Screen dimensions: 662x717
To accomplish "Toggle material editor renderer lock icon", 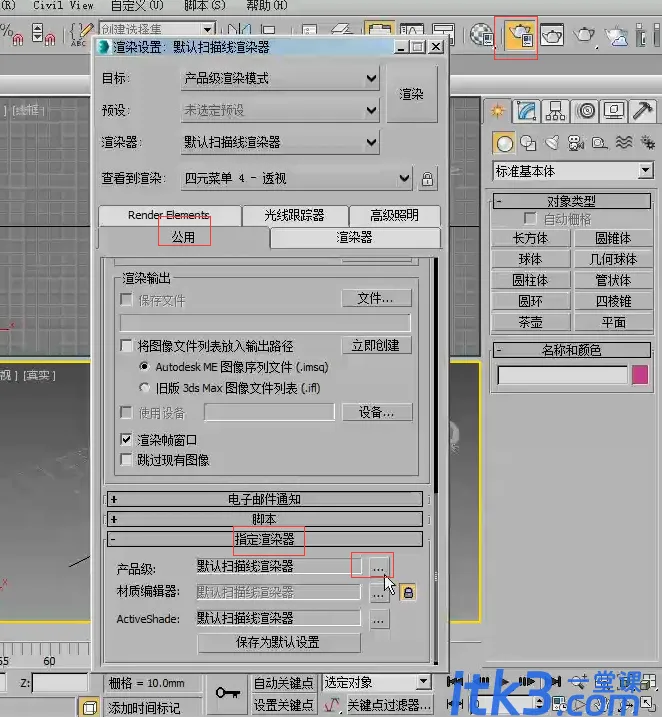I will (408, 593).
